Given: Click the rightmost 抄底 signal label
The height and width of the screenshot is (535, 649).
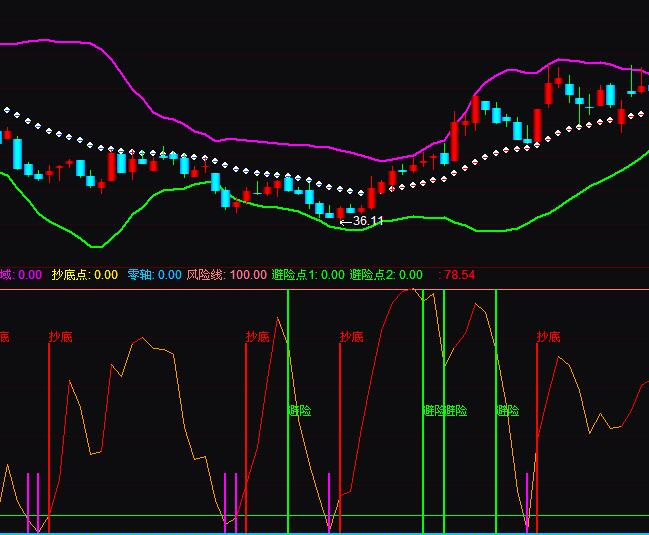Looking at the screenshot, I should tap(549, 337).
